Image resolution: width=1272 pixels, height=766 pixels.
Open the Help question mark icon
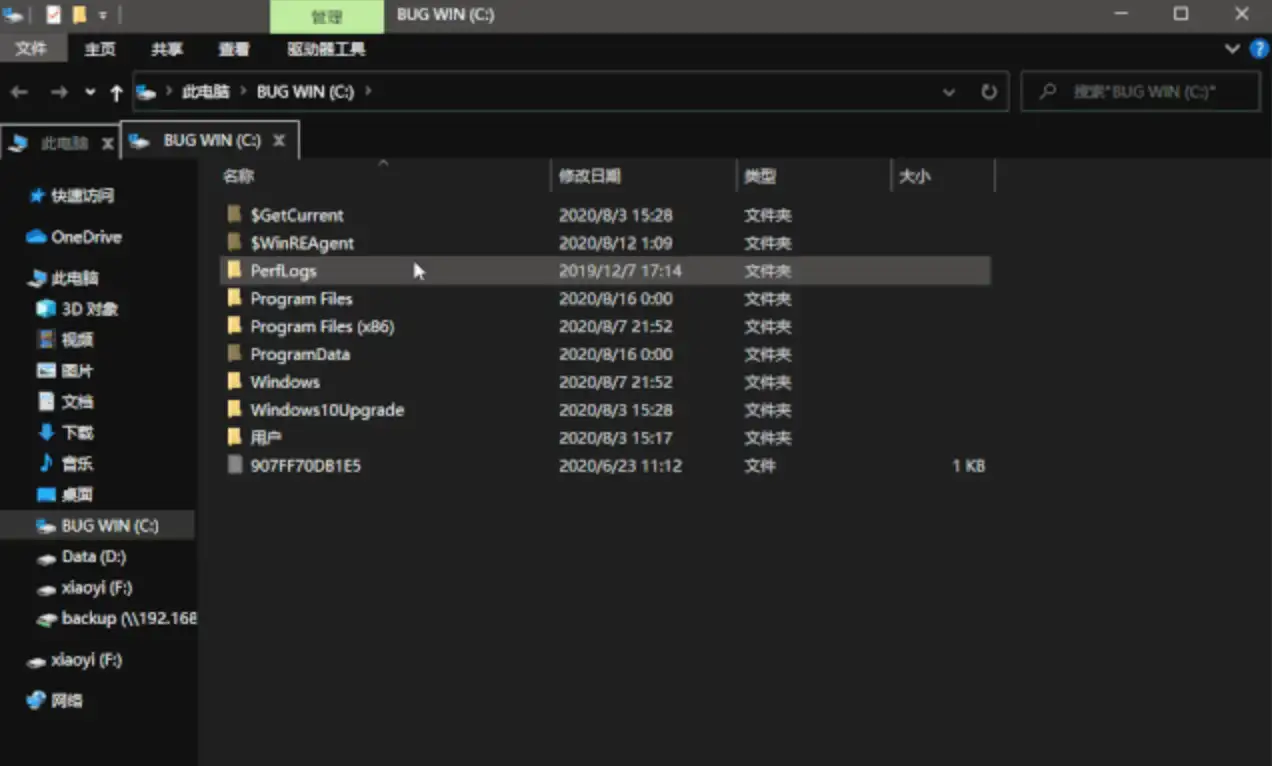(x=1259, y=49)
